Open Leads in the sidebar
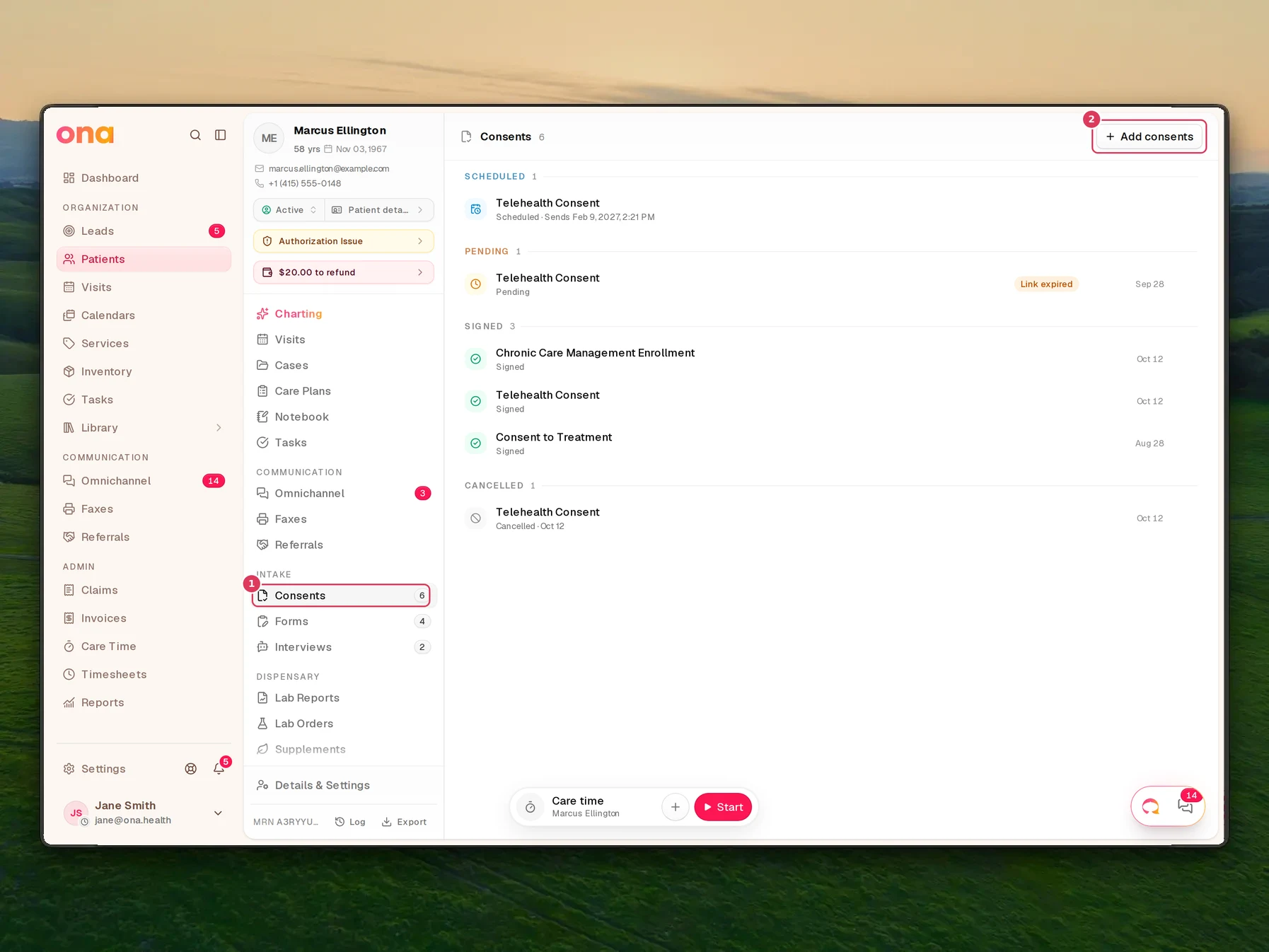This screenshot has width=1269, height=952. (x=144, y=231)
